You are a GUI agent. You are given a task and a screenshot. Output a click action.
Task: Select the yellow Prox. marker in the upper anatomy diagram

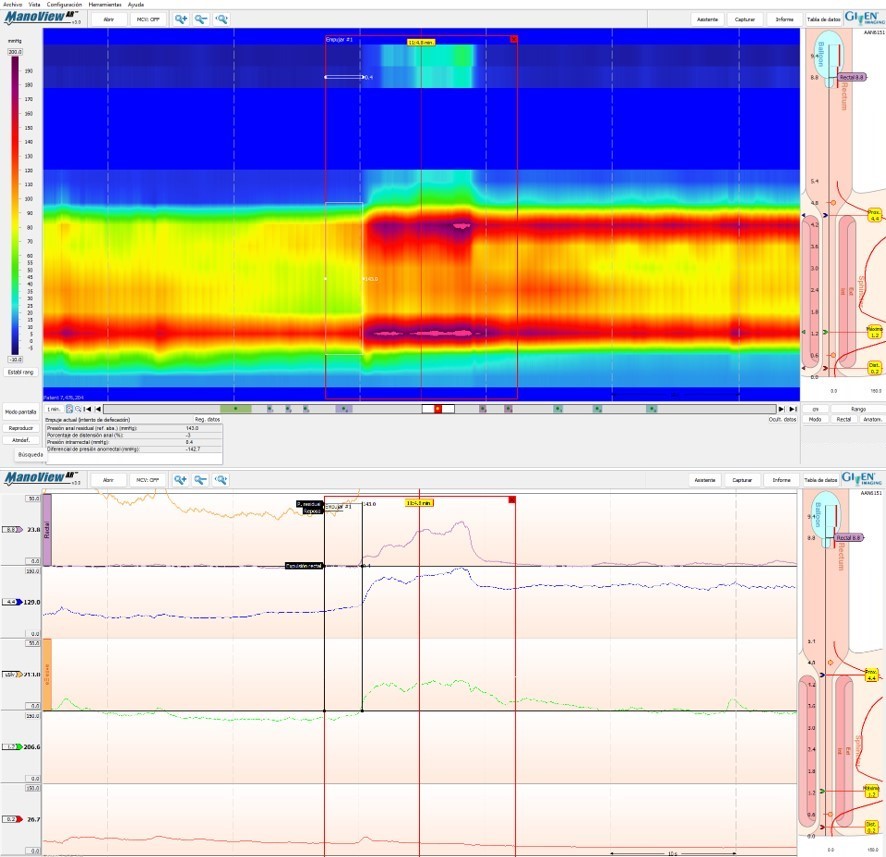coord(873,215)
